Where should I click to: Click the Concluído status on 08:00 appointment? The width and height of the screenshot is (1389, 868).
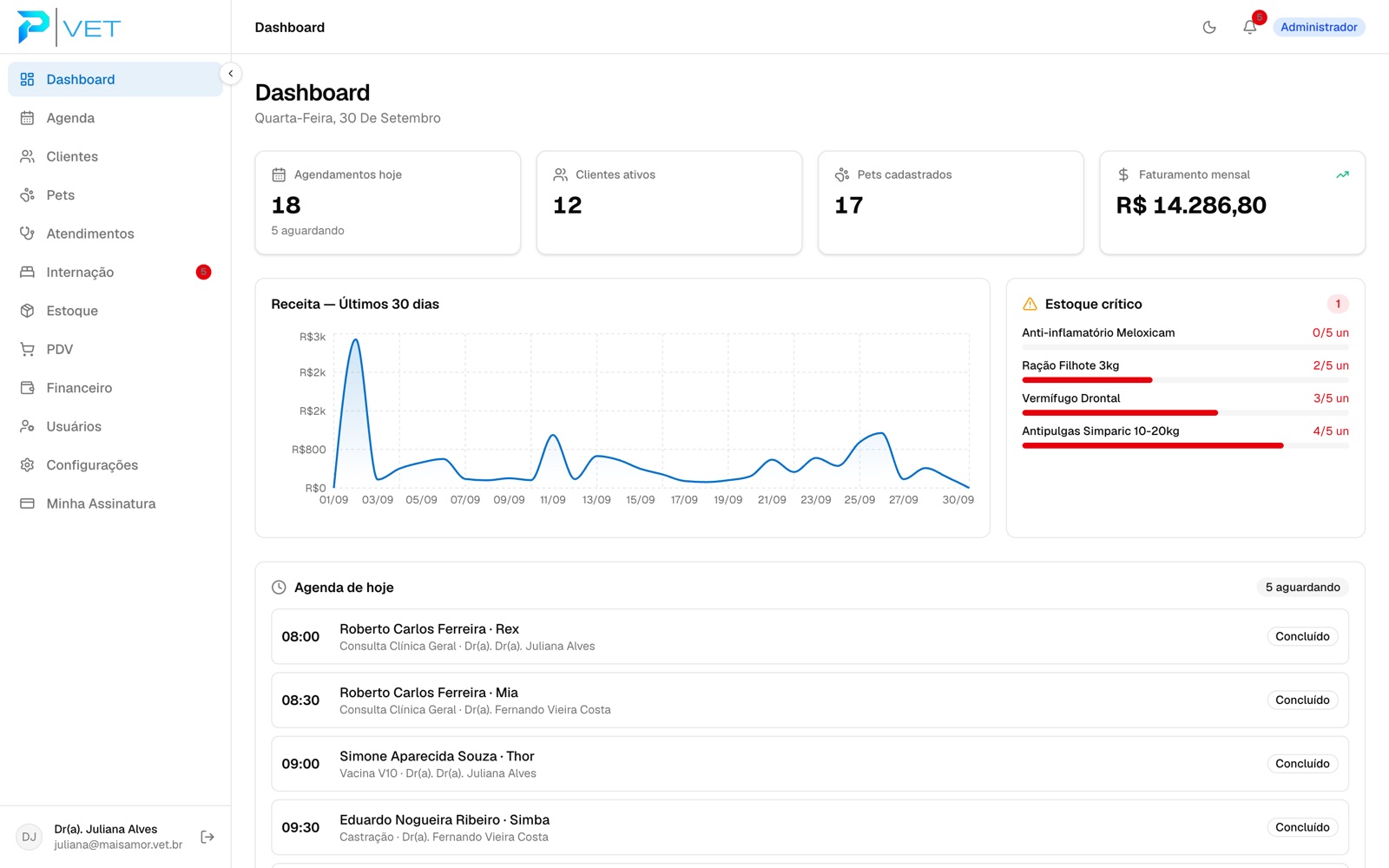[1302, 636]
